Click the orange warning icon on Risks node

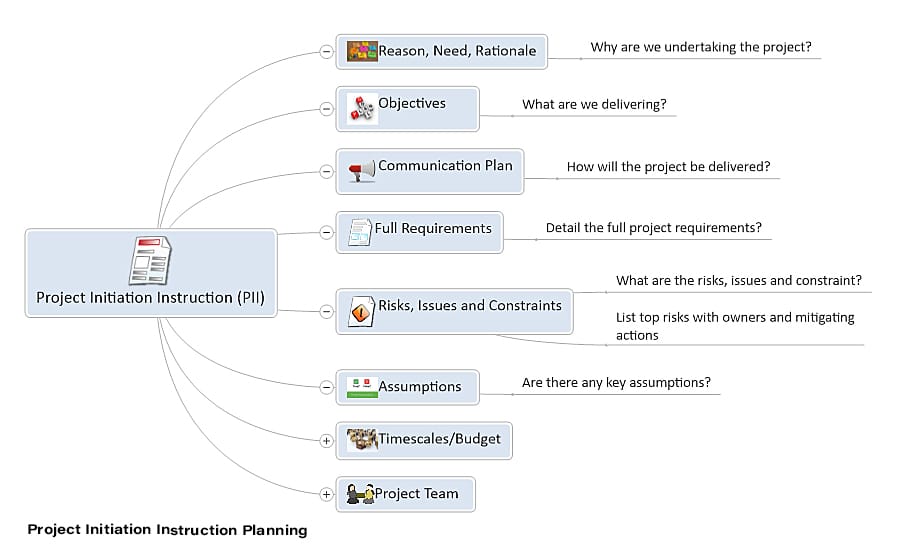coord(361,312)
